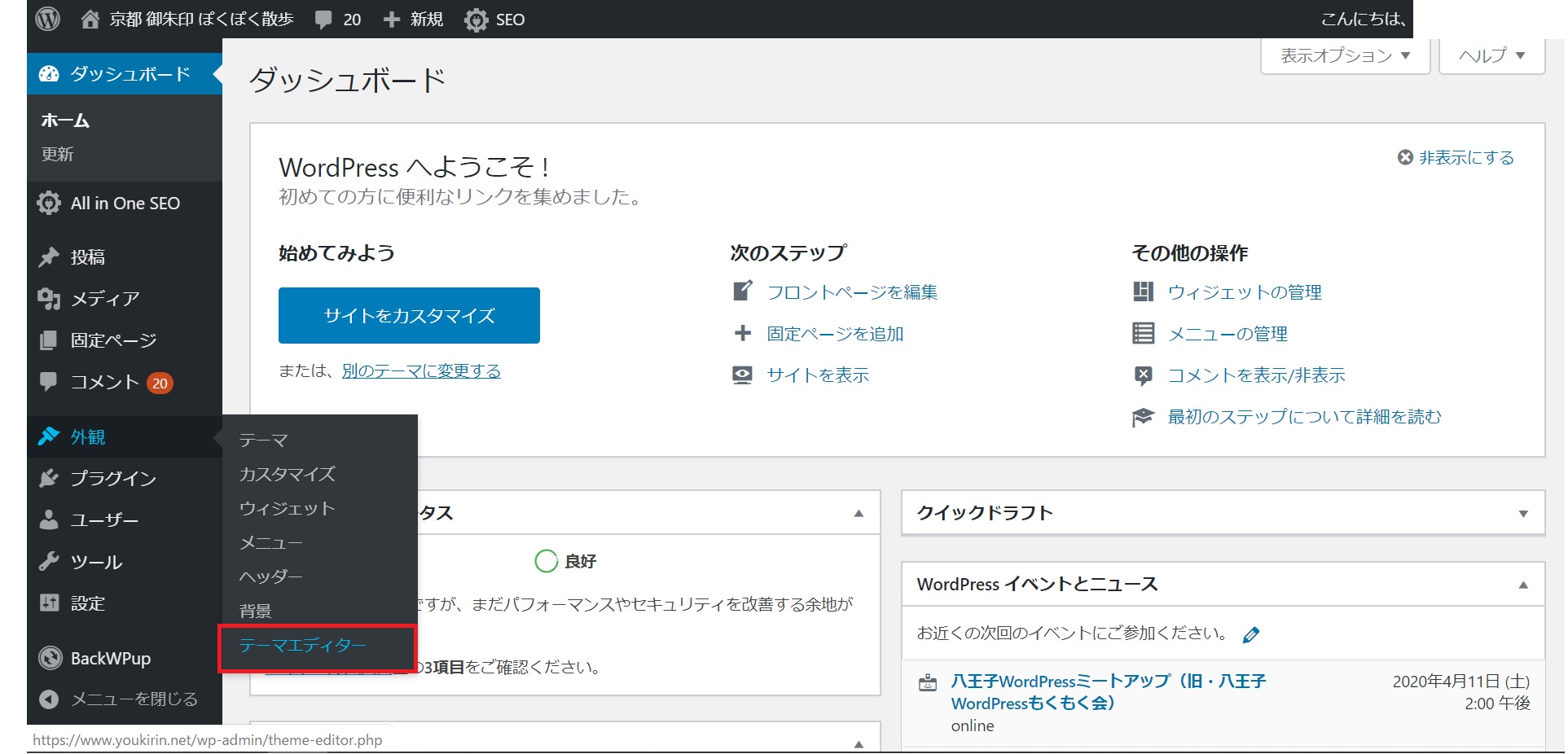The height and width of the screenshot is (754, 1568).
Task: Click the graduation cap icon beside 最初のステップ
Action: pos(1143,417)
